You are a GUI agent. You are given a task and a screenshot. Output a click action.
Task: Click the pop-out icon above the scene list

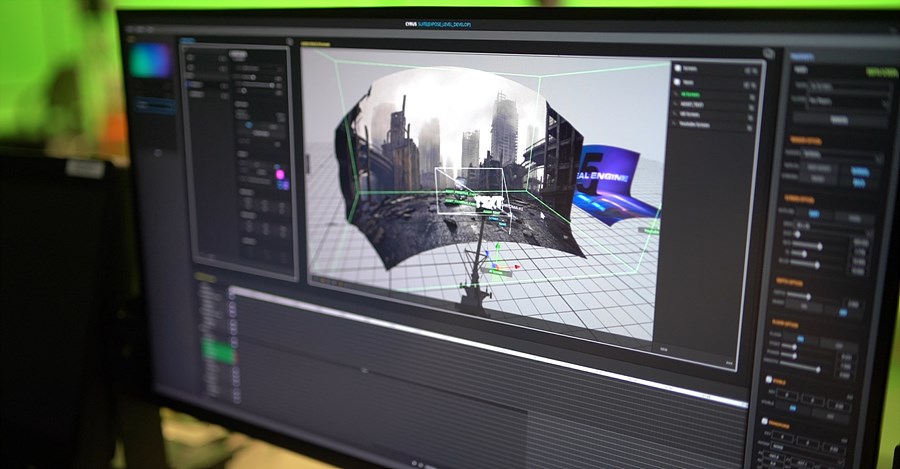[768, 54]
